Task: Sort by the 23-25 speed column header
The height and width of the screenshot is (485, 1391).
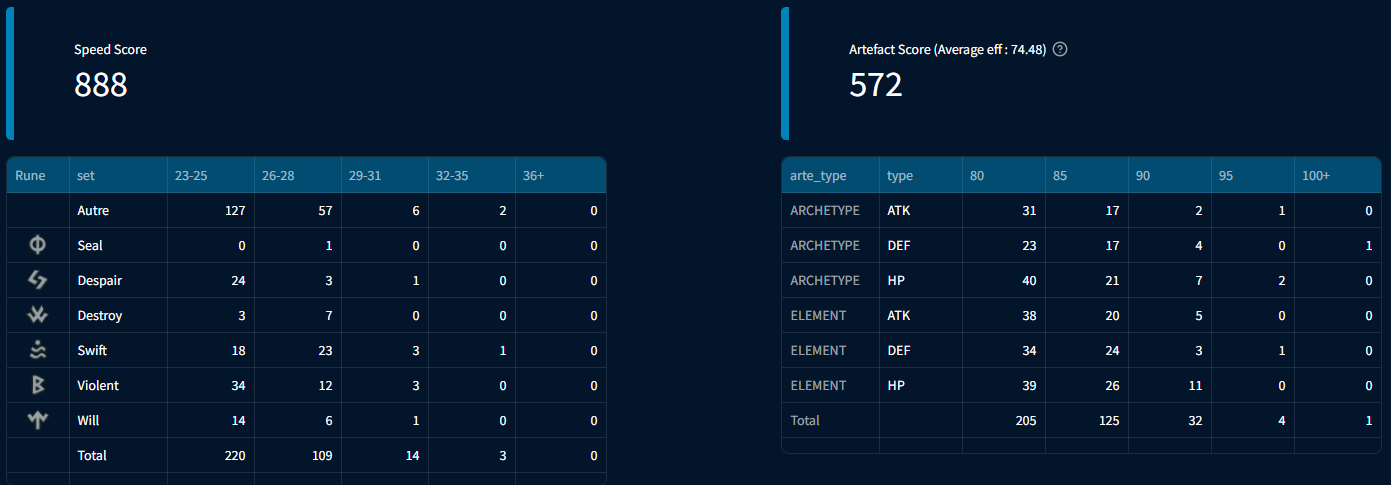Action: 191,175
